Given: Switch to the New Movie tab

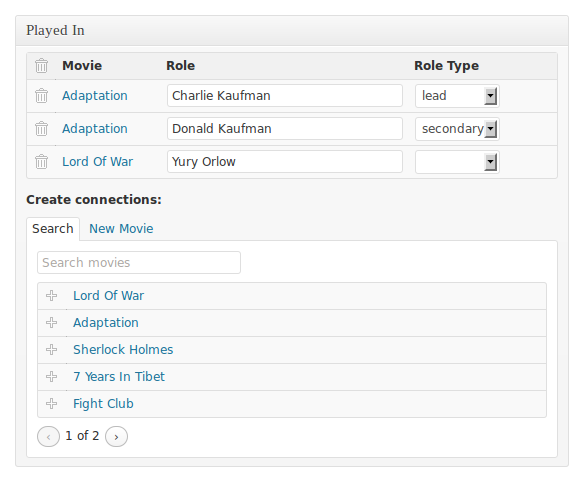Looking at the screenshot, I should pos(121,229).
